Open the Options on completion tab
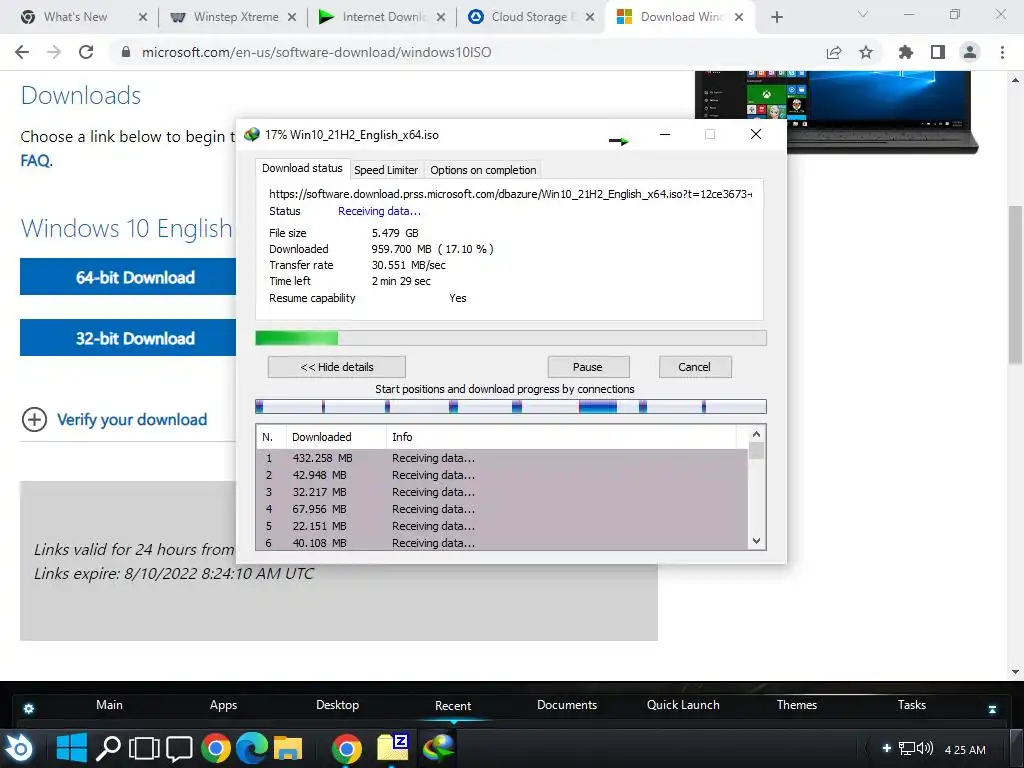The width and height of the screenshot is (1024, 768). pyautogui.click(x=483, y=170)
